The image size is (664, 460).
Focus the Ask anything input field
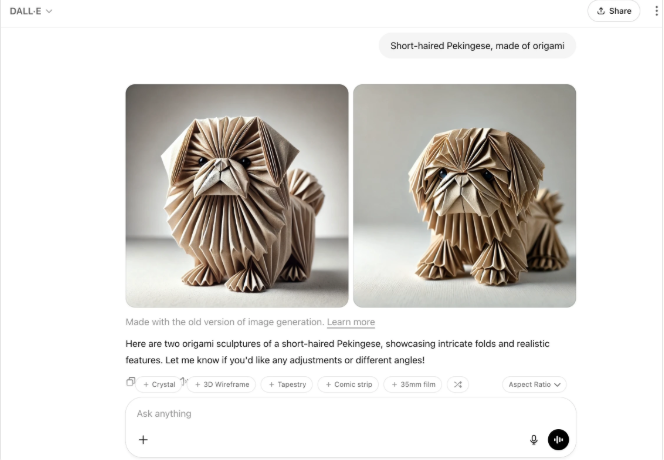[351, 414]
